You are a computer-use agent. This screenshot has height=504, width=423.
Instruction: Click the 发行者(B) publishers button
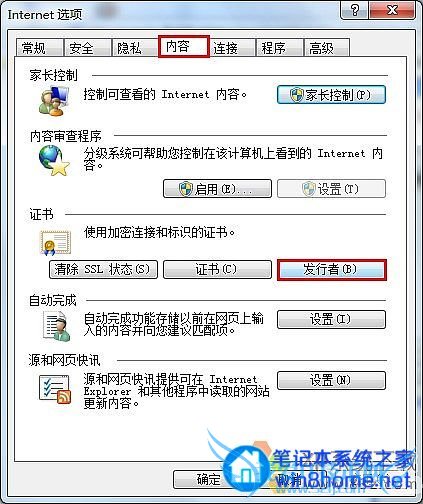pos(332,269)
